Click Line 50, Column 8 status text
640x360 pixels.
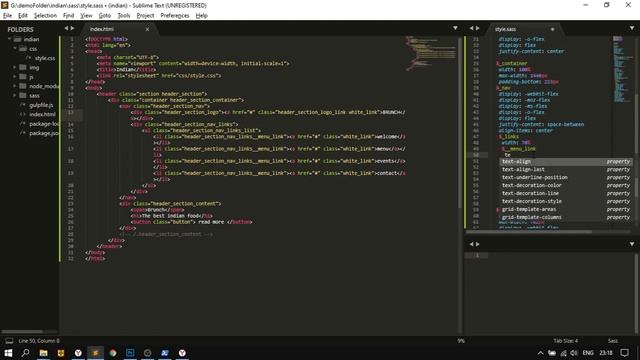point(39,341)
